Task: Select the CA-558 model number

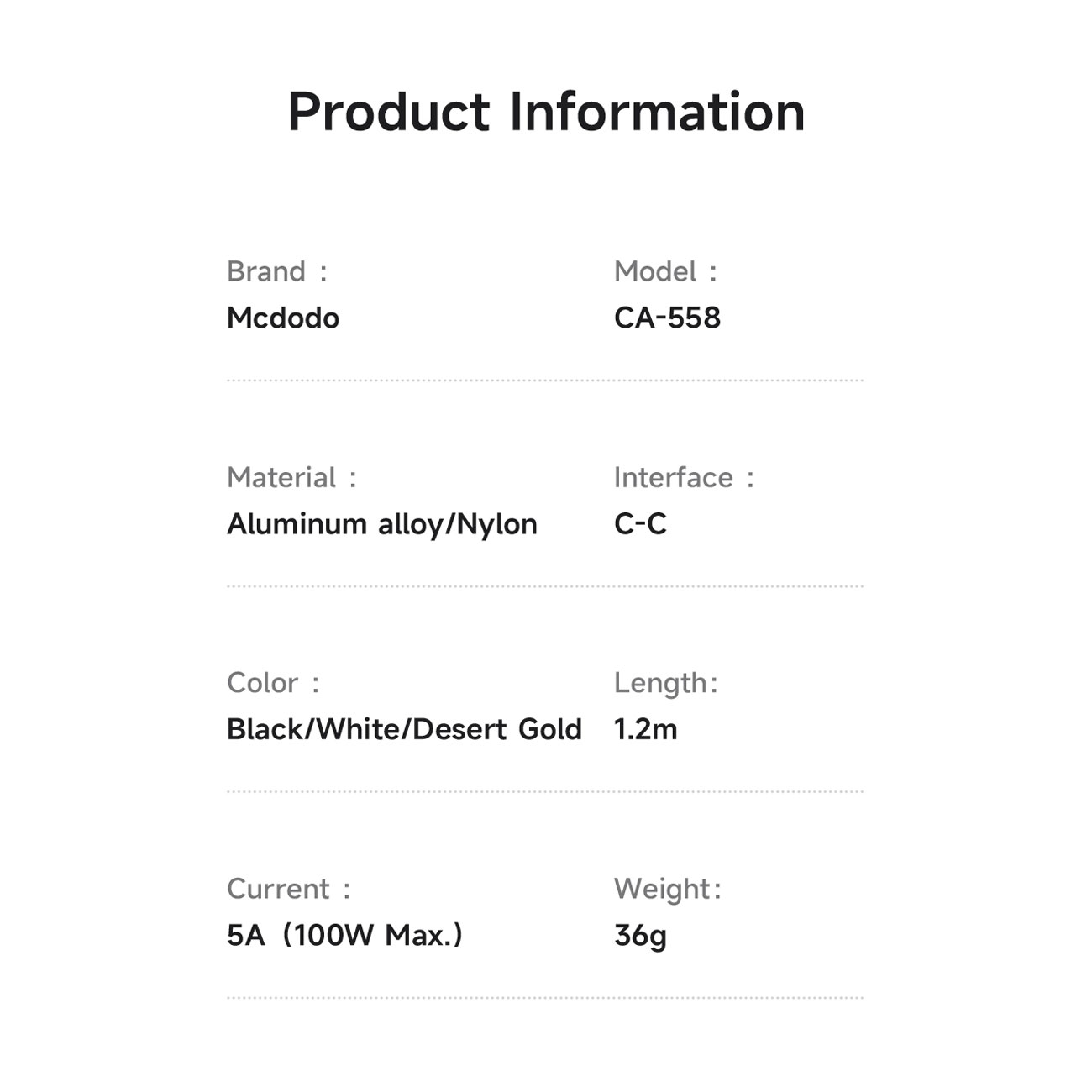Action: 667,318
